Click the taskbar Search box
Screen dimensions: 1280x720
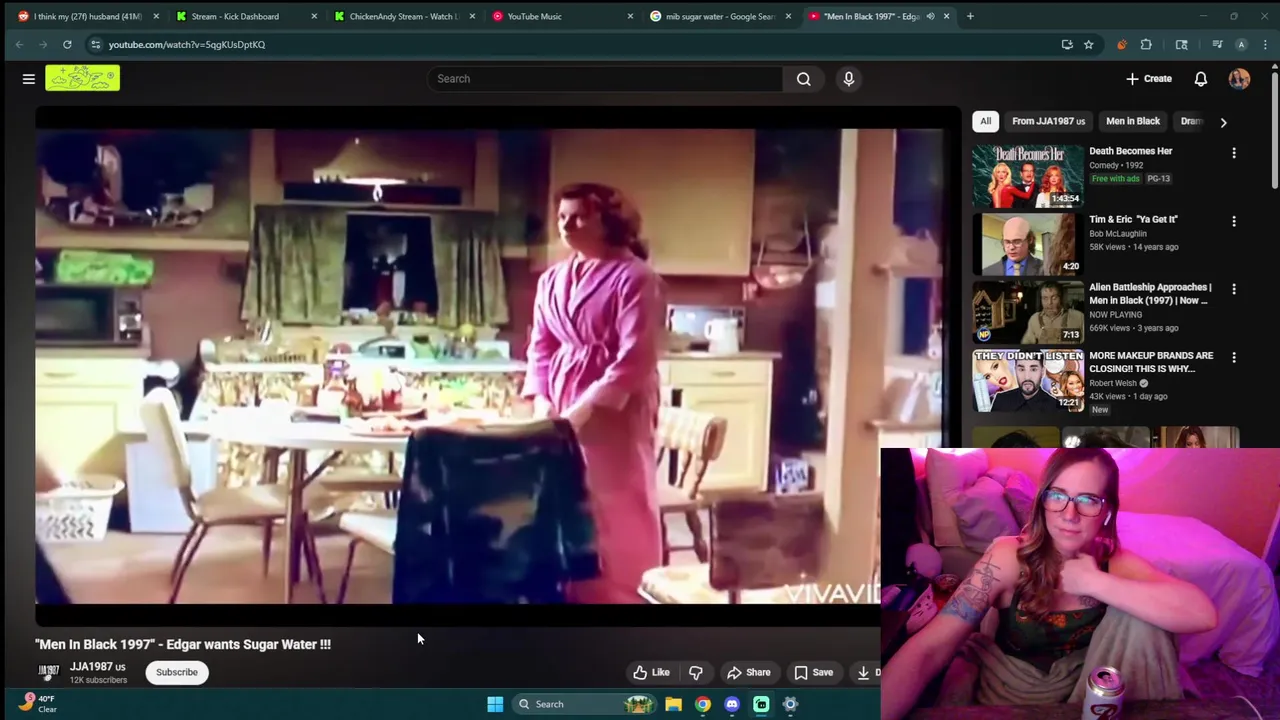[x=585, y=704]
